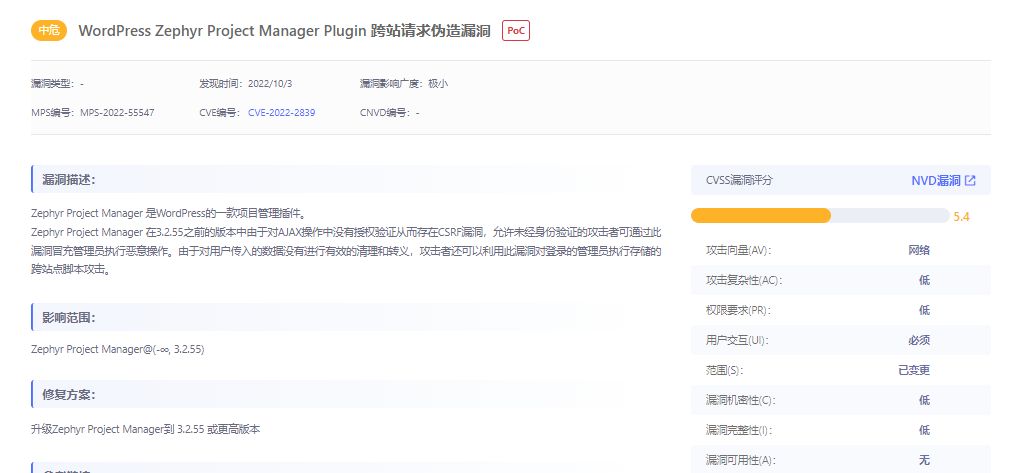Click the 漏洞机密性(C) row
The width and height of the screenshot is (1019, 473).
841,400
